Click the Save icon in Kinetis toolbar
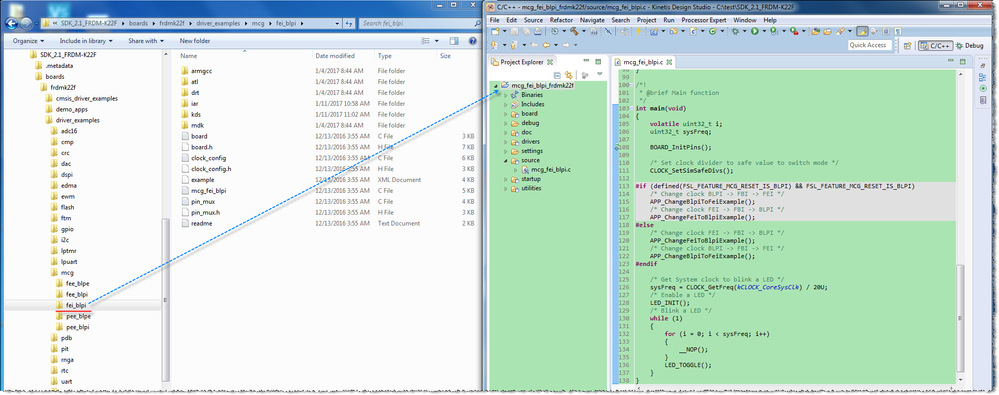 tap(514, 31)
